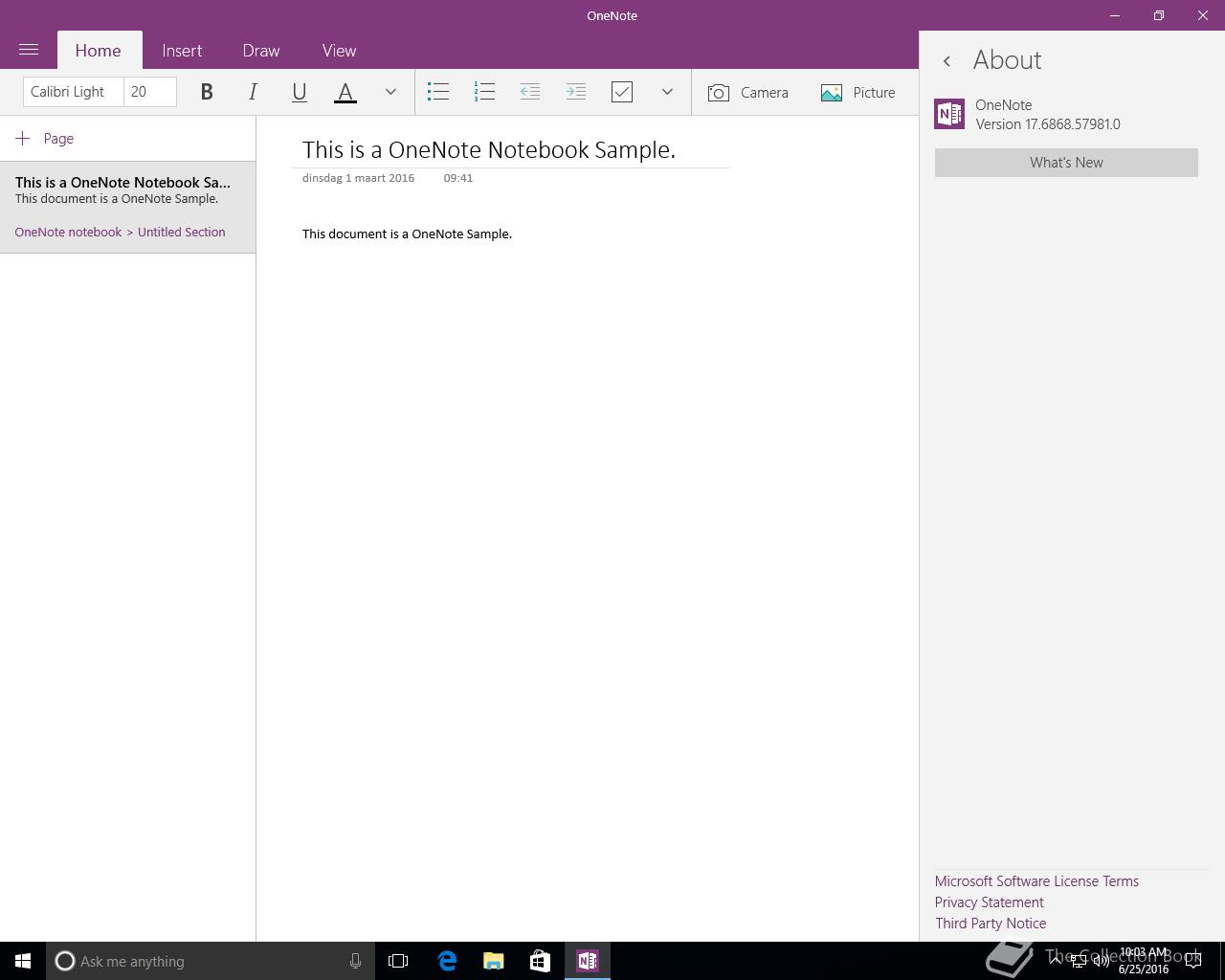
Task: Open the Privacy Statement link
Action: tap(989, 902)
